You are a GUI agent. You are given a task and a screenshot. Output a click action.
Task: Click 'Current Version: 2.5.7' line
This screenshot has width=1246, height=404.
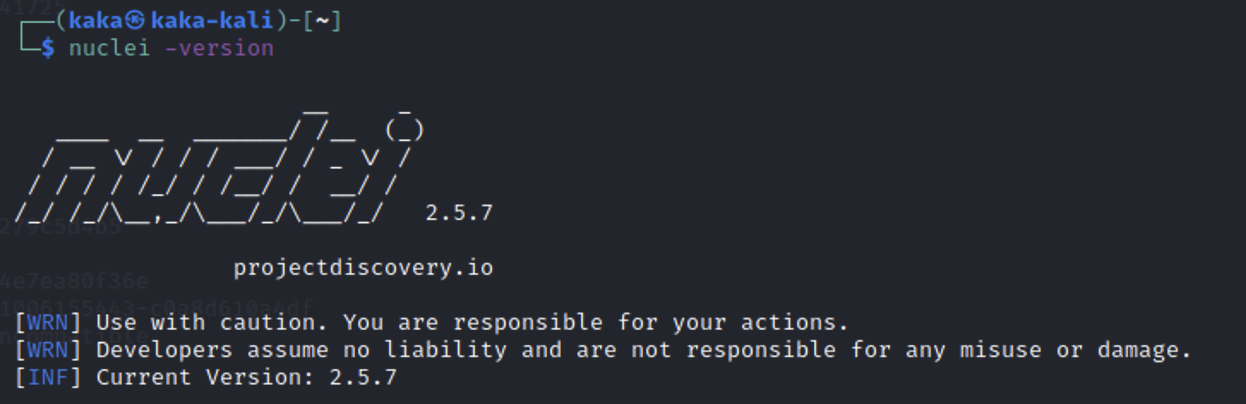(246, 377)
